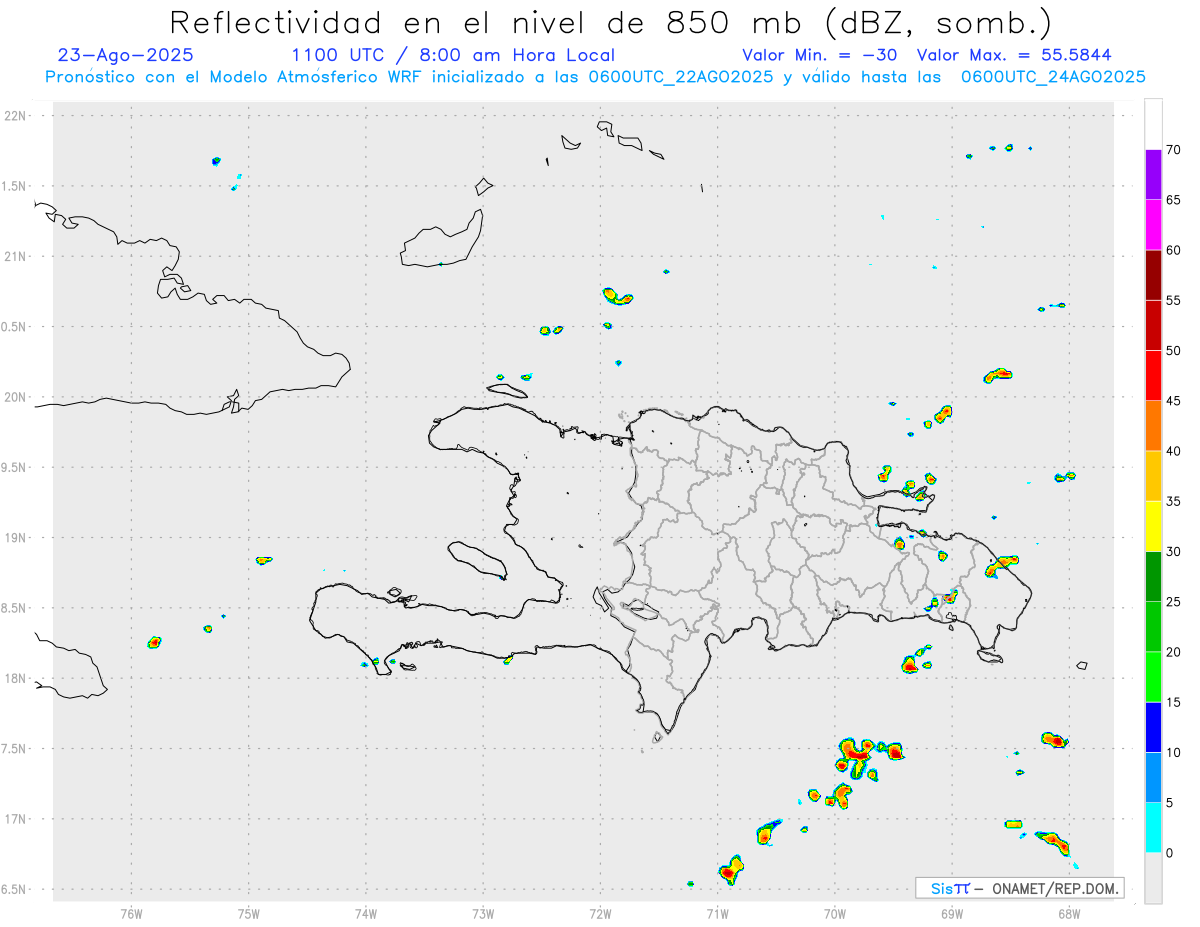1200x927 pixels.
Task: Click the longitude axis label "70W"
Action: (835, 913)
